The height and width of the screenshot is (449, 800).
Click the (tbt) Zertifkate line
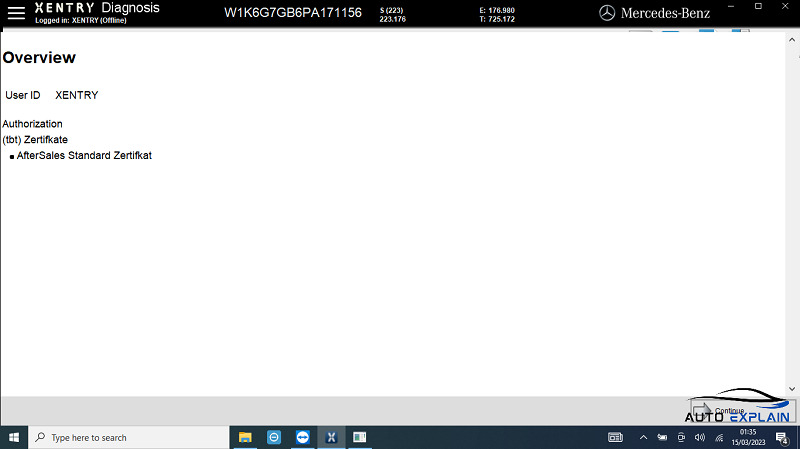[35, 140]
